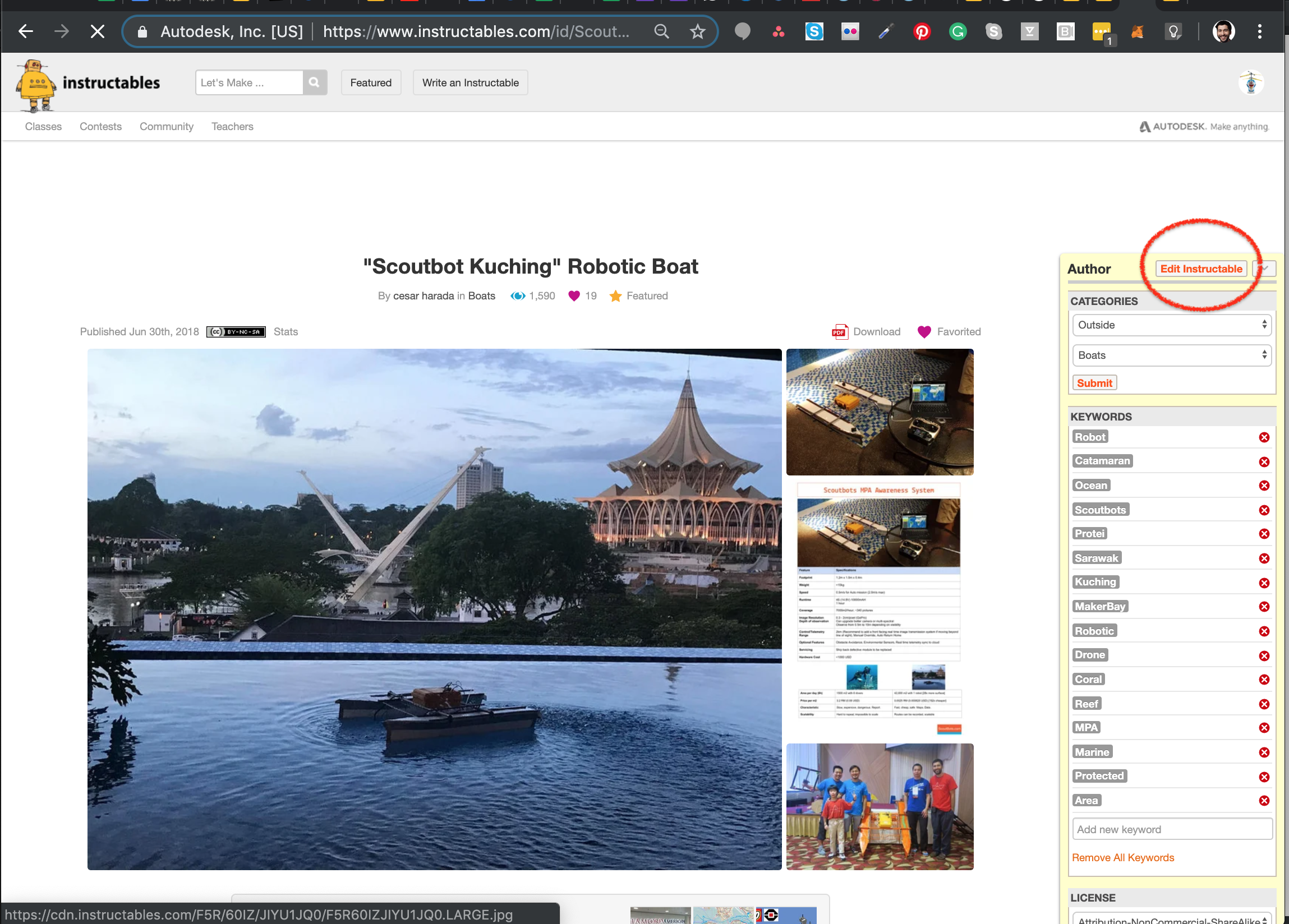
Task: Open the main boat on water photo
Action: pos(434,609)
